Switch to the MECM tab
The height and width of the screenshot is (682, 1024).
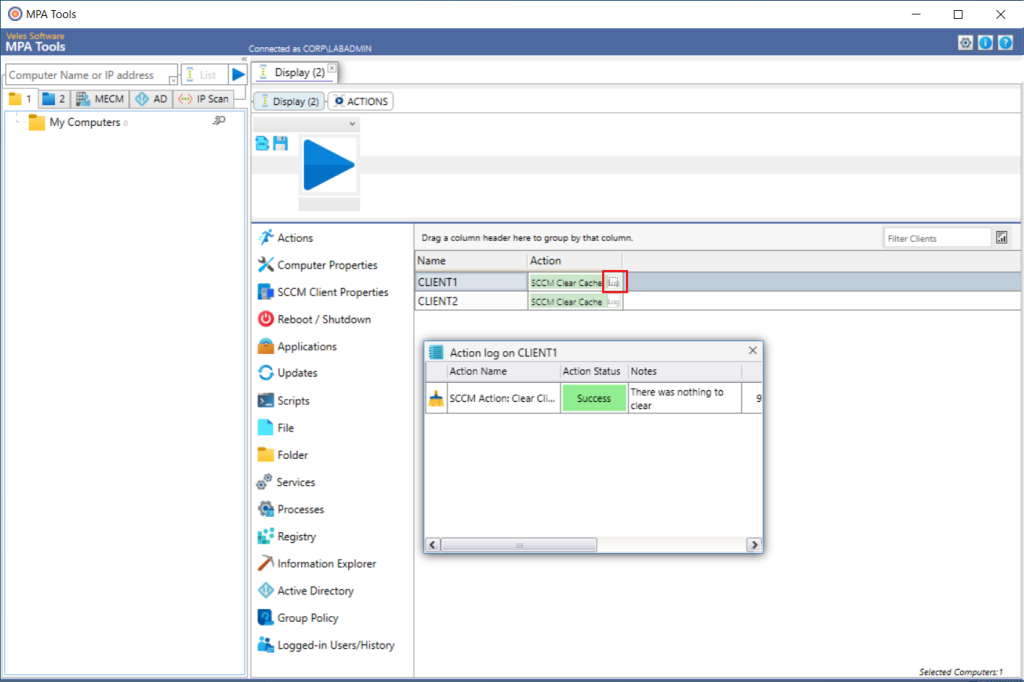click(x=99, y=99)
